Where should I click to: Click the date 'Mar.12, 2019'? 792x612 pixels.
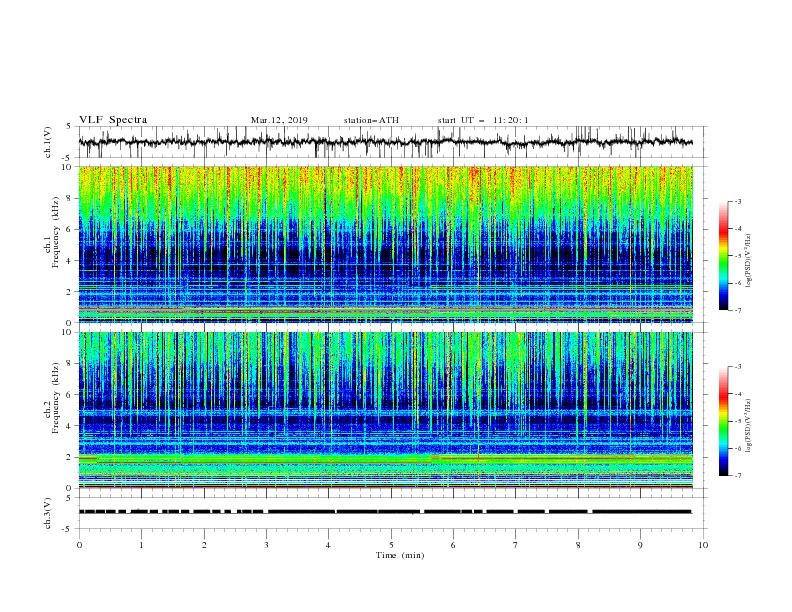279,120
